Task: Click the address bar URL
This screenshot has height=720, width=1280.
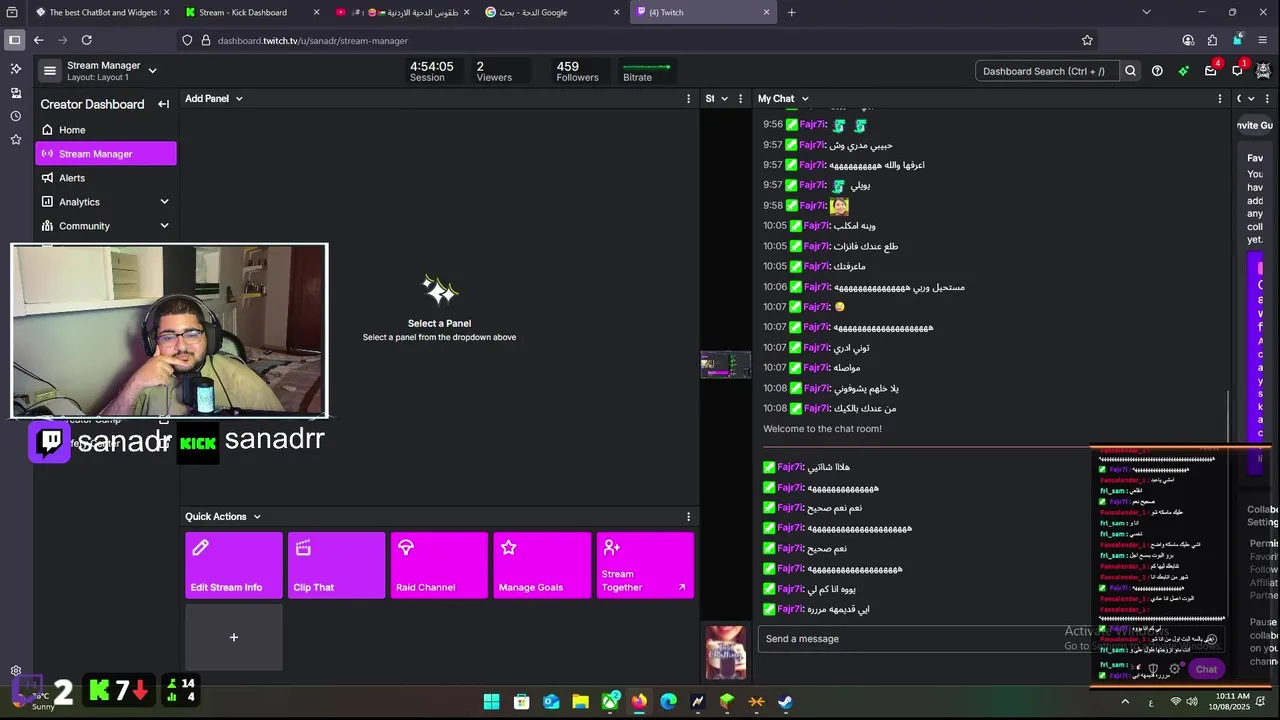Action: point(313,41)
